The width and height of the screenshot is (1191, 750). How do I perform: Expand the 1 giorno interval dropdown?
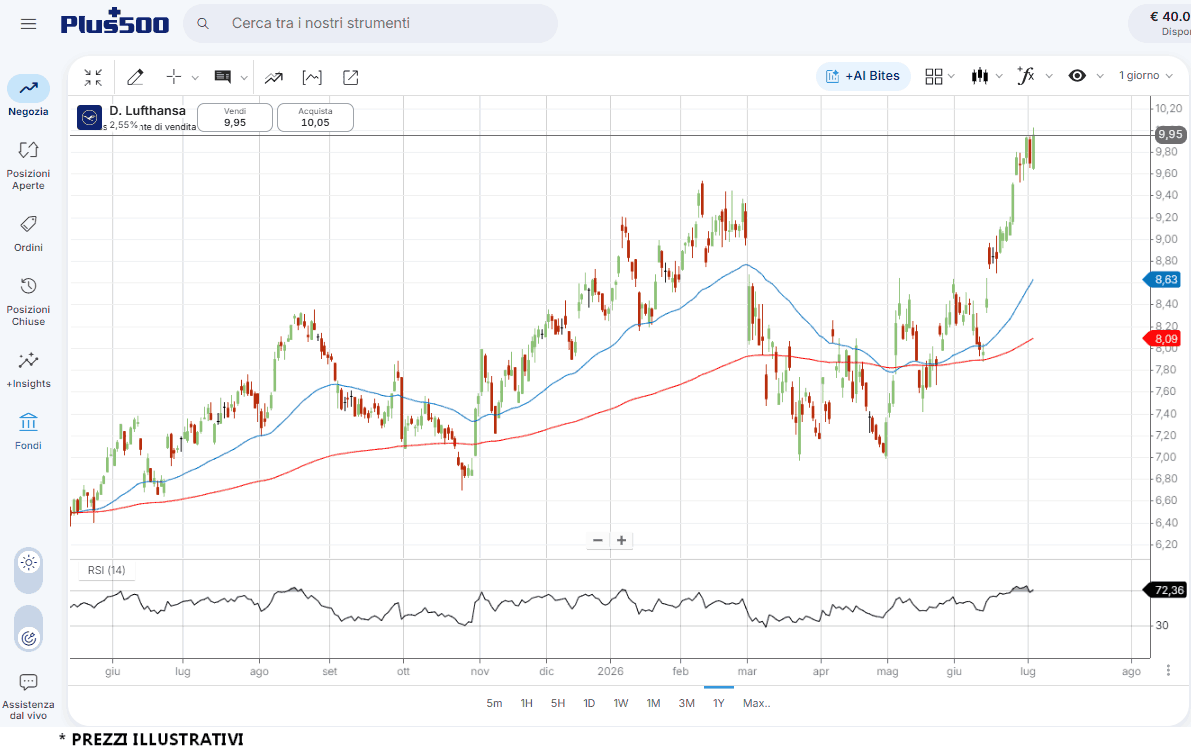1145,75
